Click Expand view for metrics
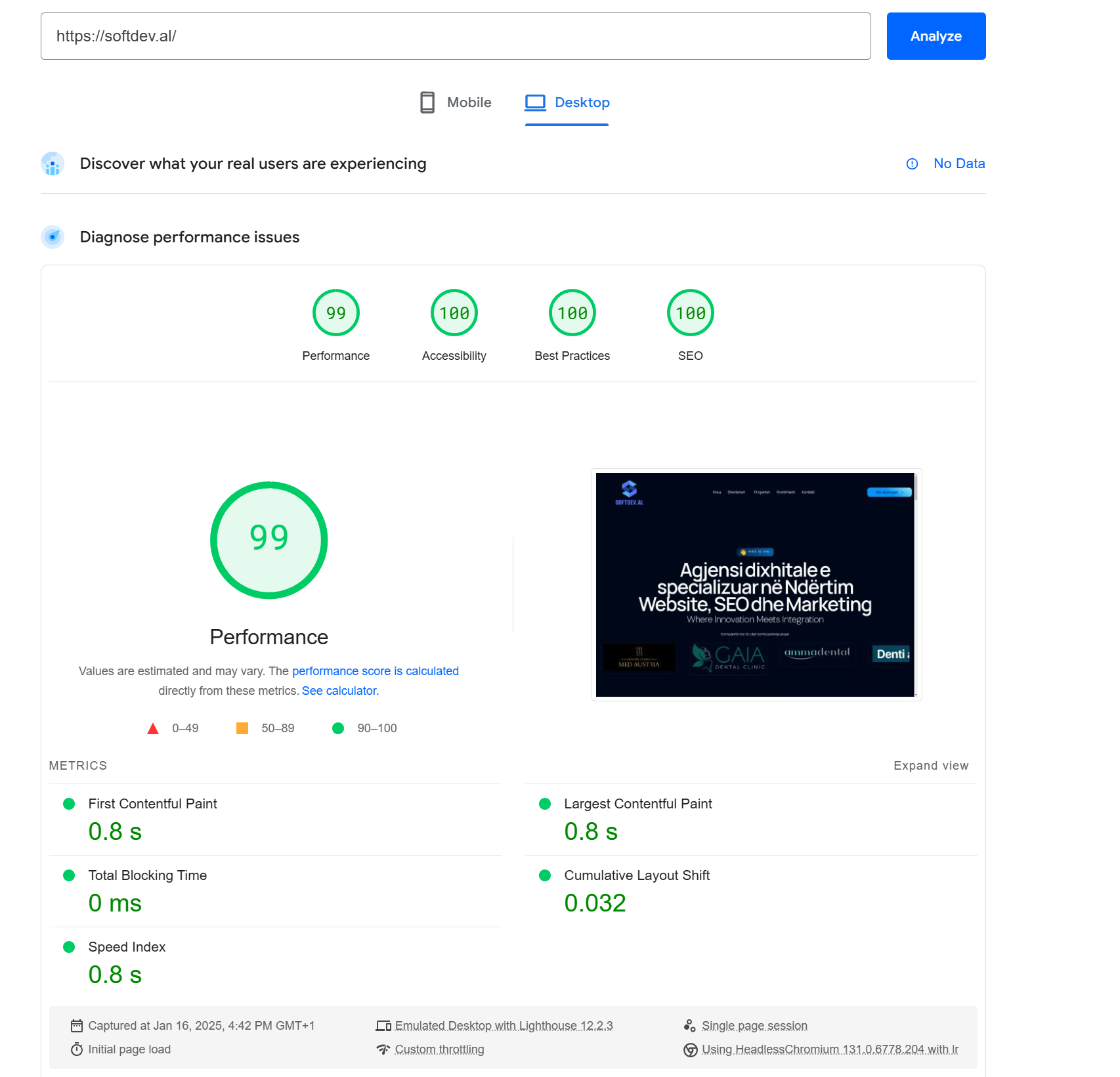 [931, 766]
